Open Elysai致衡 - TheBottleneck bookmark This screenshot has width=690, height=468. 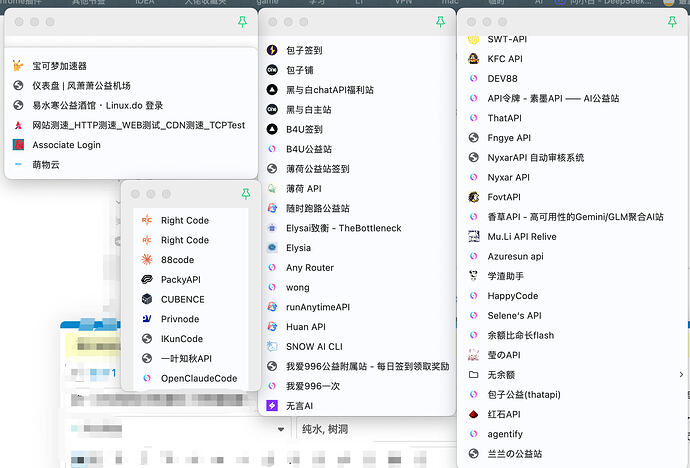tap(344, 228)
